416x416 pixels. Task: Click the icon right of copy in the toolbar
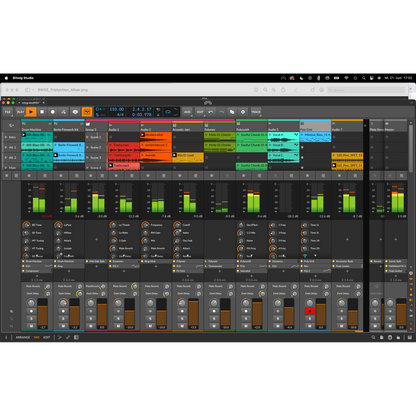[x=243, y=112]
